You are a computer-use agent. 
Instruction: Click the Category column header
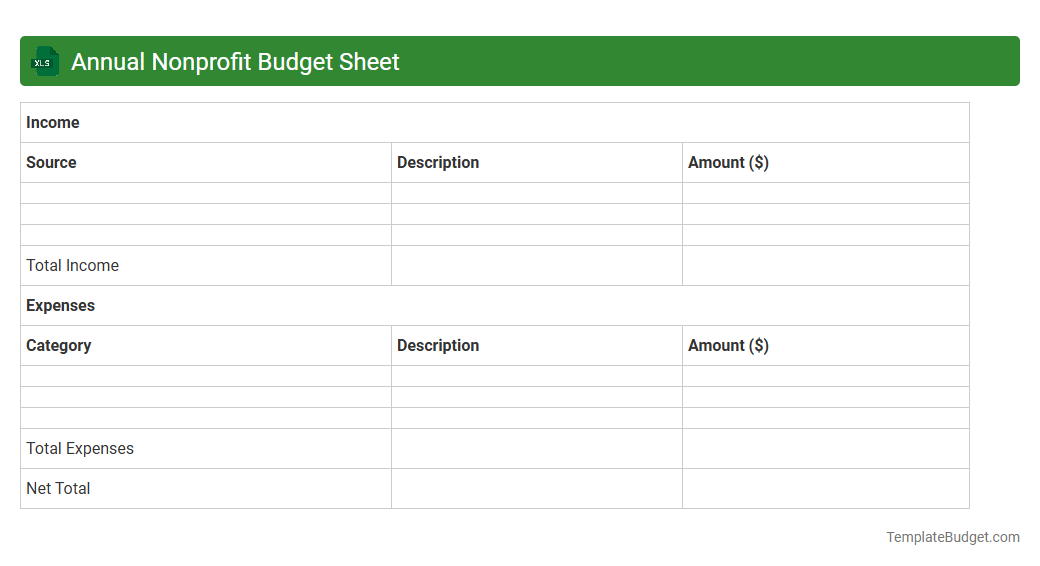click(x=58, y=346)
